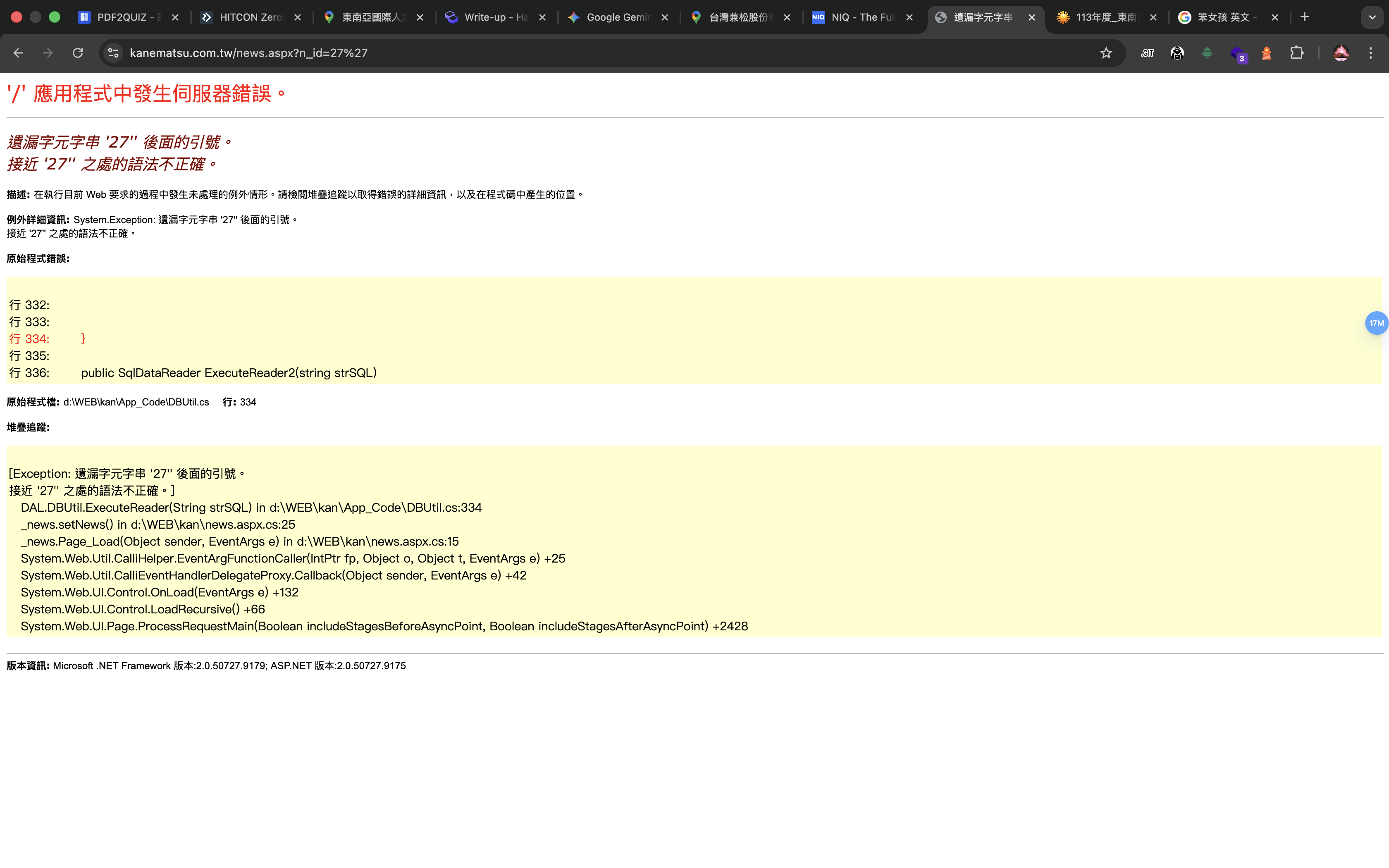Click the blue 17M floating badge
This screenshot has width=1389, height=868.
pos(1376,323)
